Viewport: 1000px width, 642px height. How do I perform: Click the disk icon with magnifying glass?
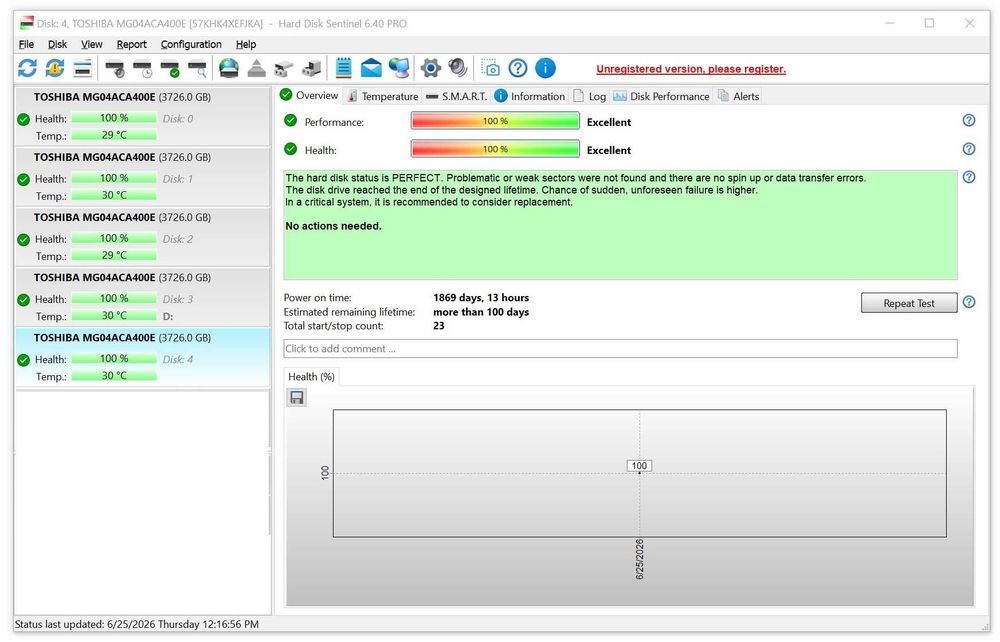pyautogui.click(x=197, y=68)
